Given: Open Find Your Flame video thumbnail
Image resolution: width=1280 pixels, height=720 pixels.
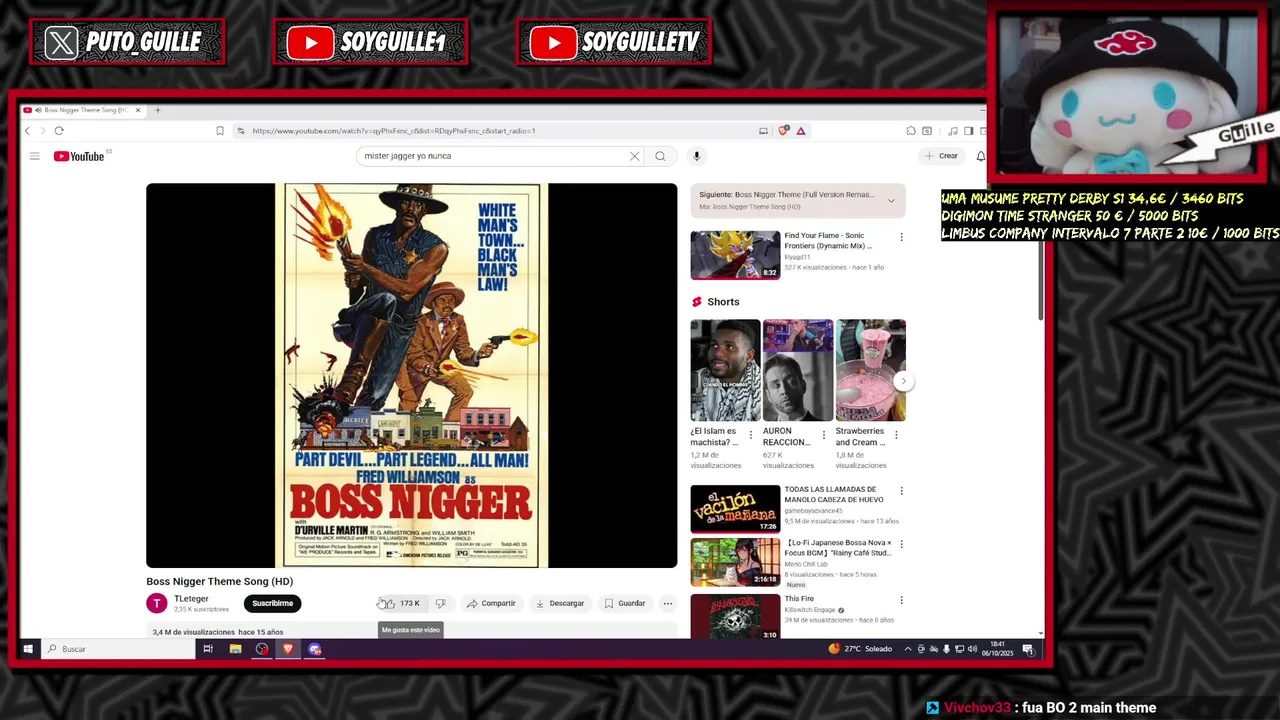Looking at the screenshot, I should tap(735, 255).
